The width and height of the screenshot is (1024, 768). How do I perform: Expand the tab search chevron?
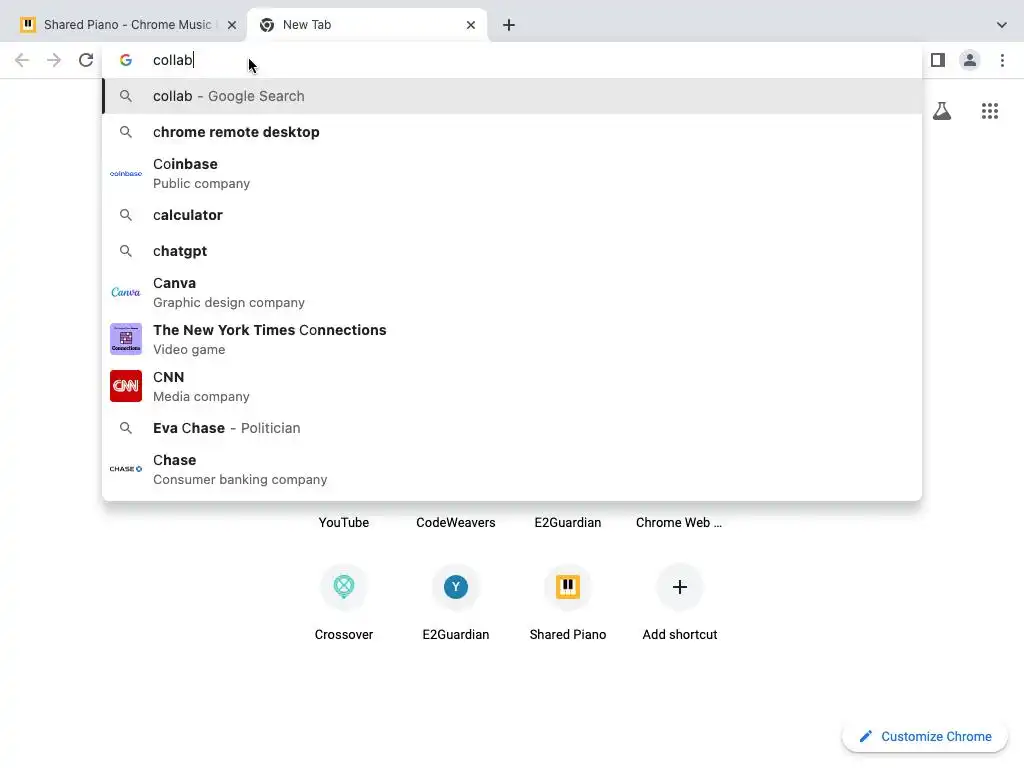click(x=1002, y=25)
